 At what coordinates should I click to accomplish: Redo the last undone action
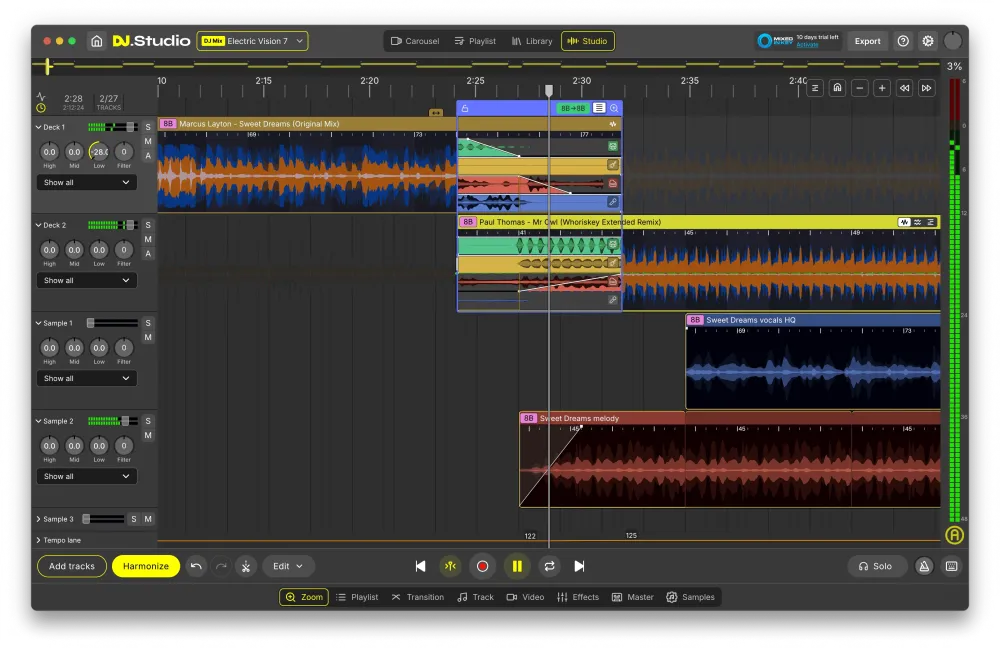(221, 566)
